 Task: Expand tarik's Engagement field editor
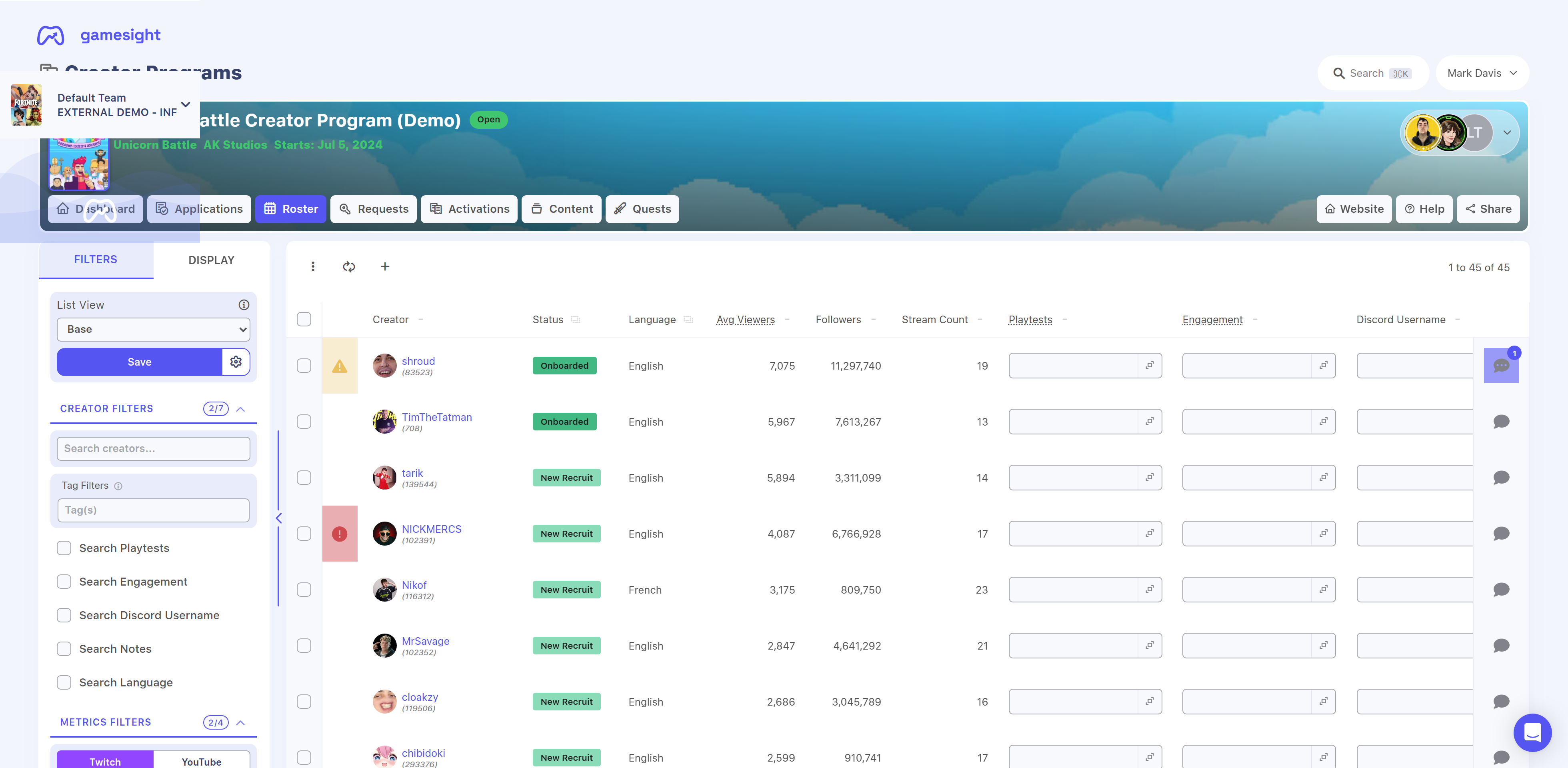tap(1323, 477)
